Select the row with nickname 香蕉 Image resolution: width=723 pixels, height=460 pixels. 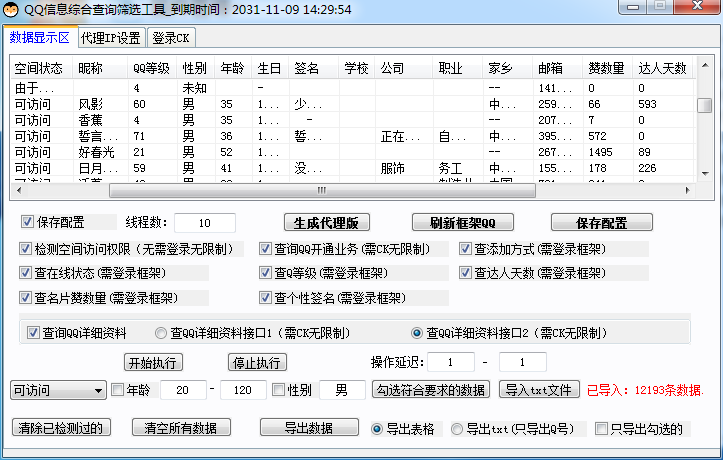tap(352, 120)
